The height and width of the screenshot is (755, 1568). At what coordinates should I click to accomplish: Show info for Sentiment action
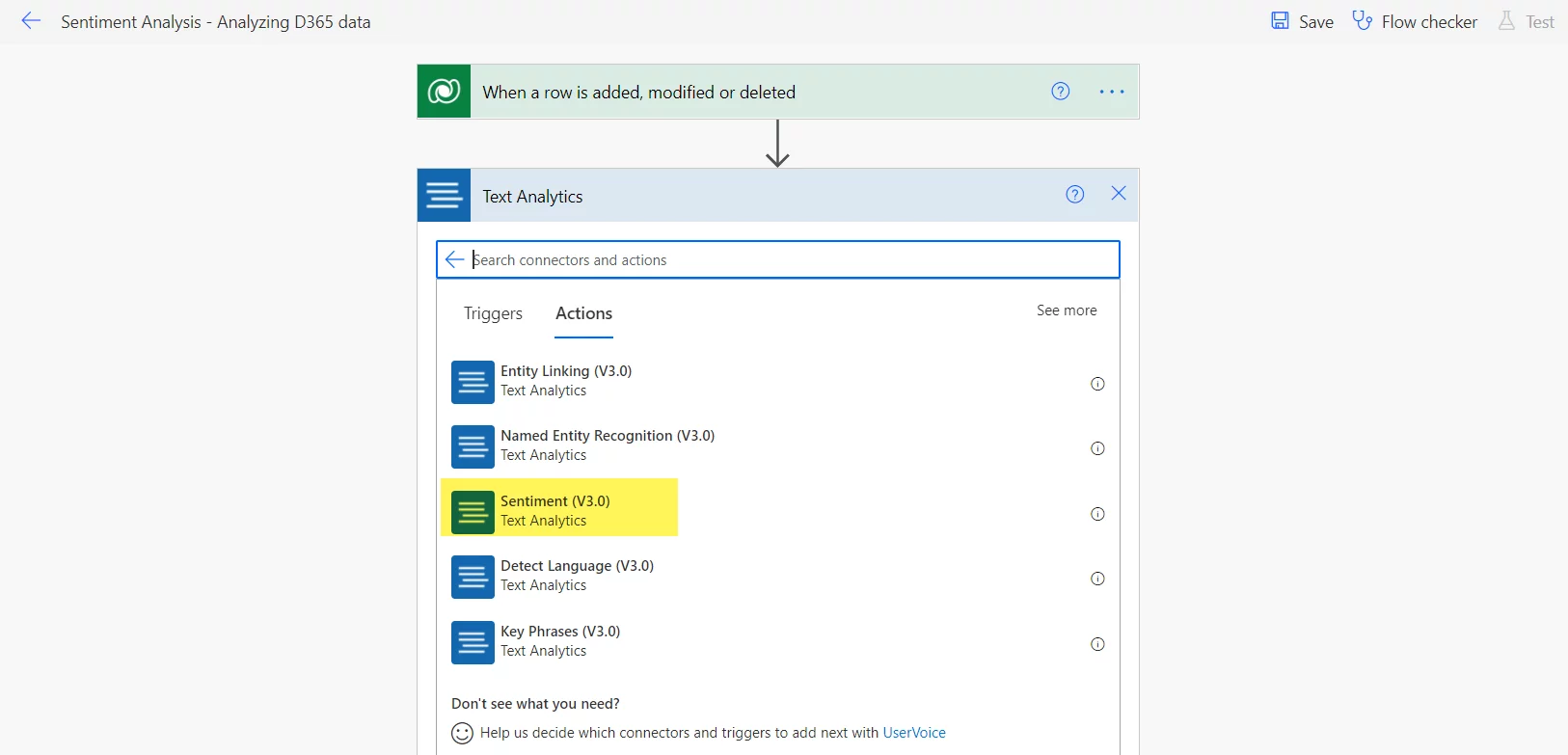[x=1097, y=514]
